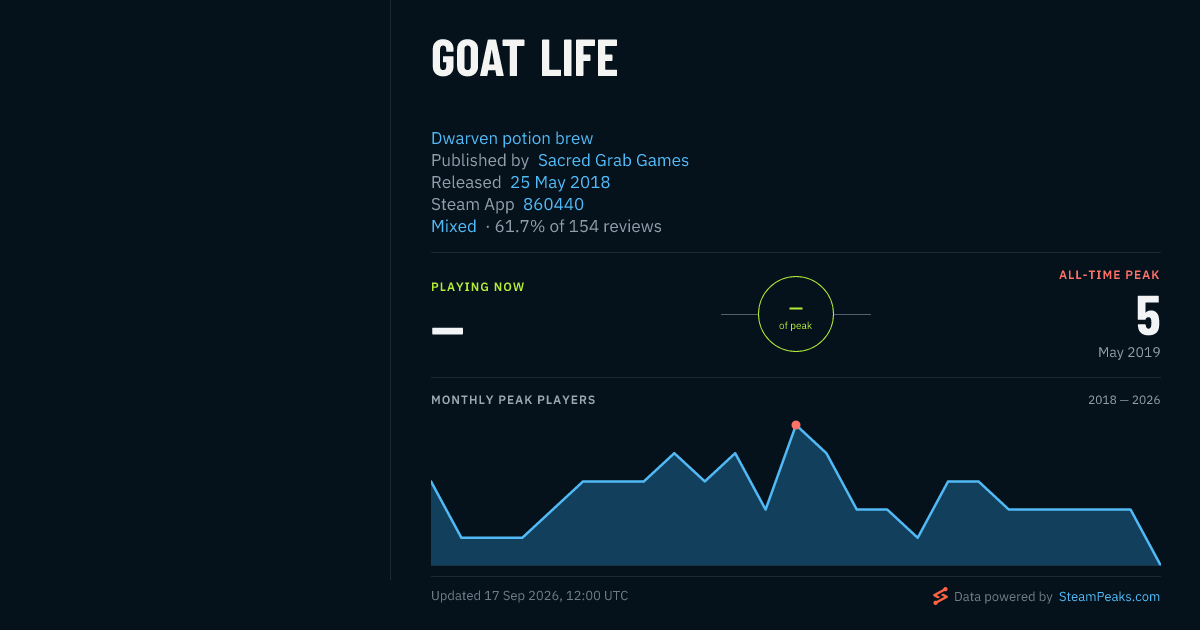Click the All-Time Peak label
This screenshot has height=630, width=1200.
[x=1110, y=275]
